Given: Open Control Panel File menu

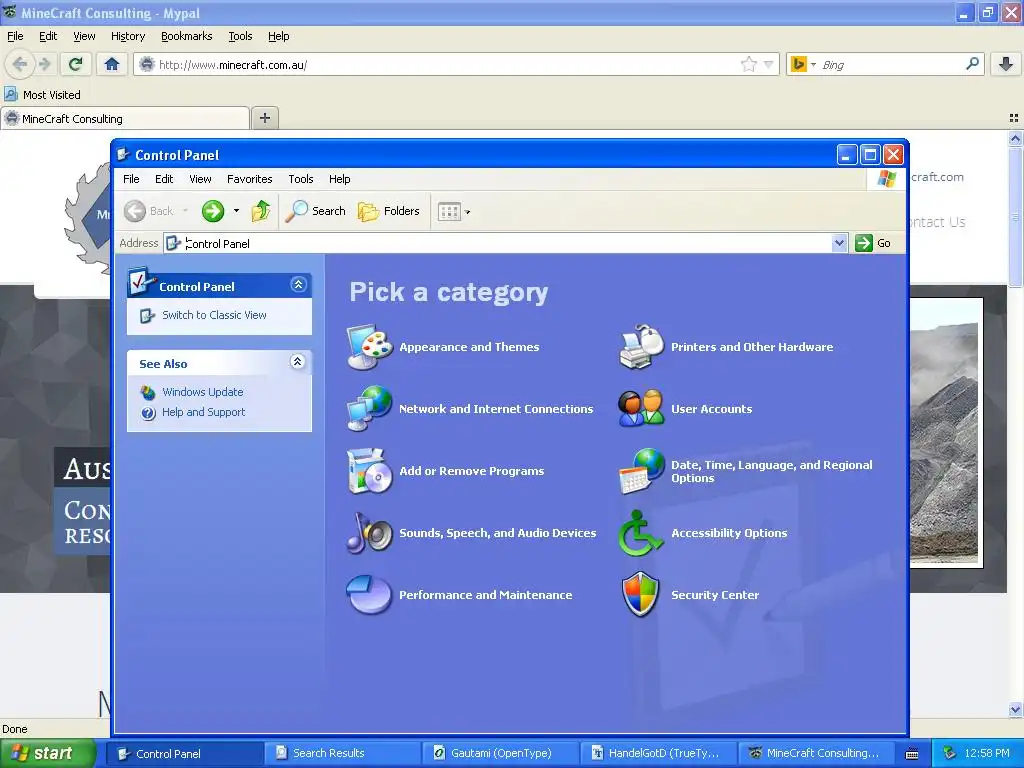Looking at the screenshot, I should click(131, 179).
